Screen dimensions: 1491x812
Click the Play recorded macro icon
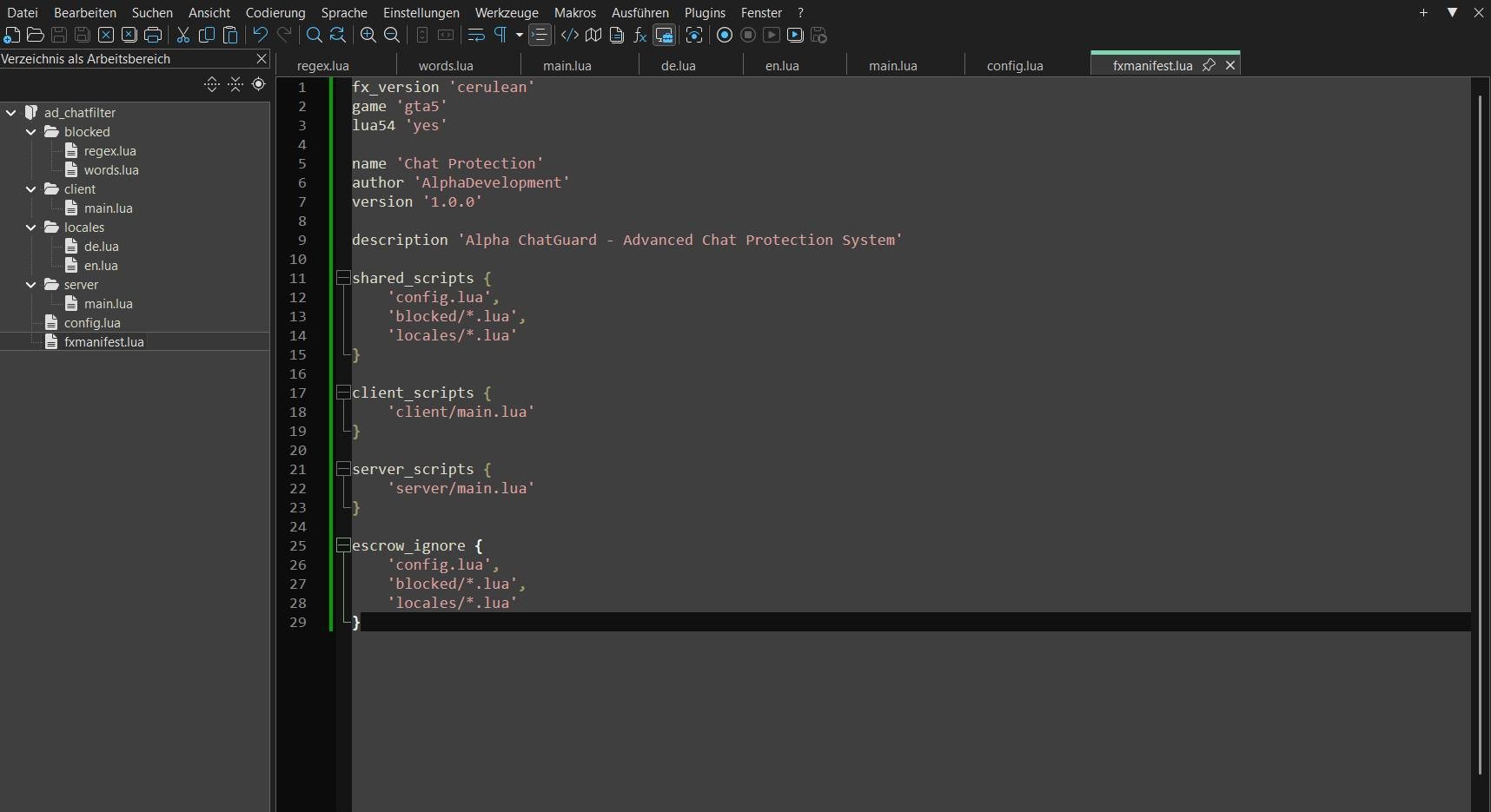(772, 36)
